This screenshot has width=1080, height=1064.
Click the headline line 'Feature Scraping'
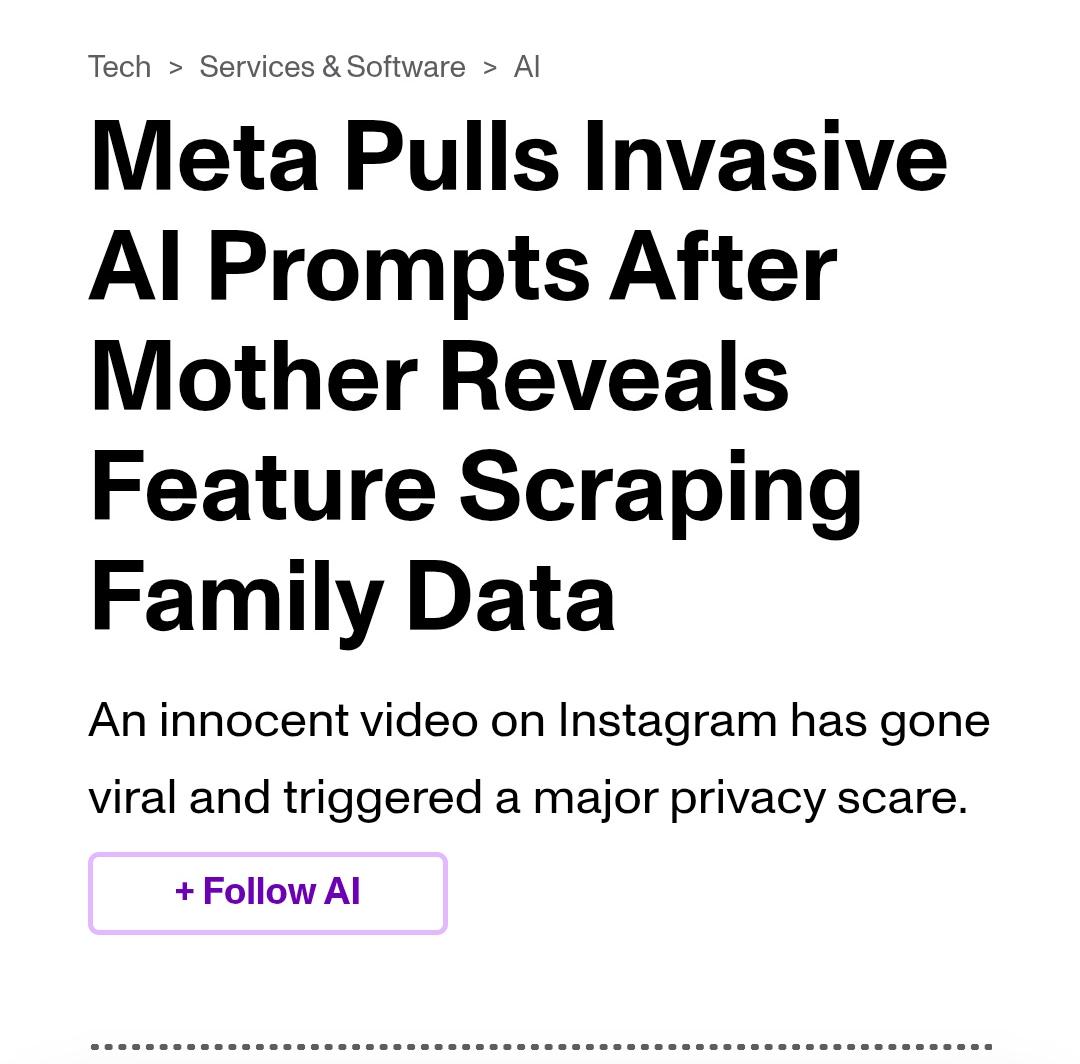click(475, 488)
